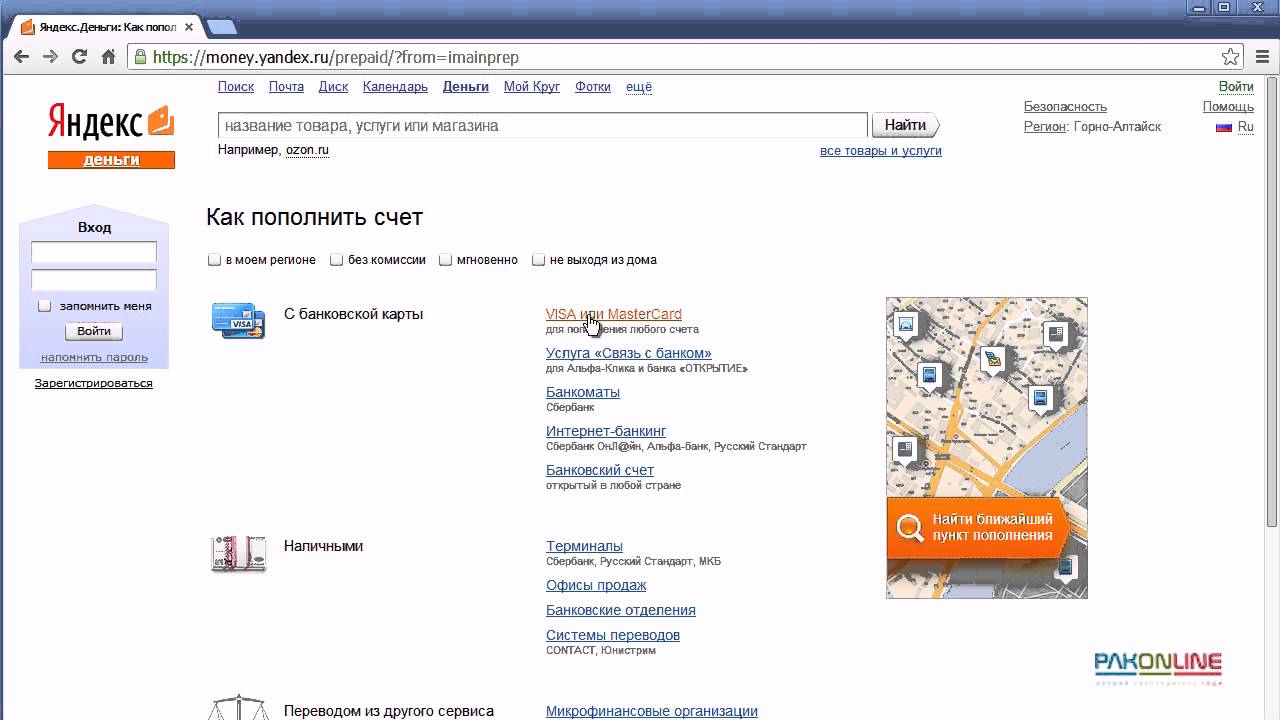Click the bank card icon
The width and height of the screenshot is (1280, 720).
pyautogui.click(x=238, y=321)
